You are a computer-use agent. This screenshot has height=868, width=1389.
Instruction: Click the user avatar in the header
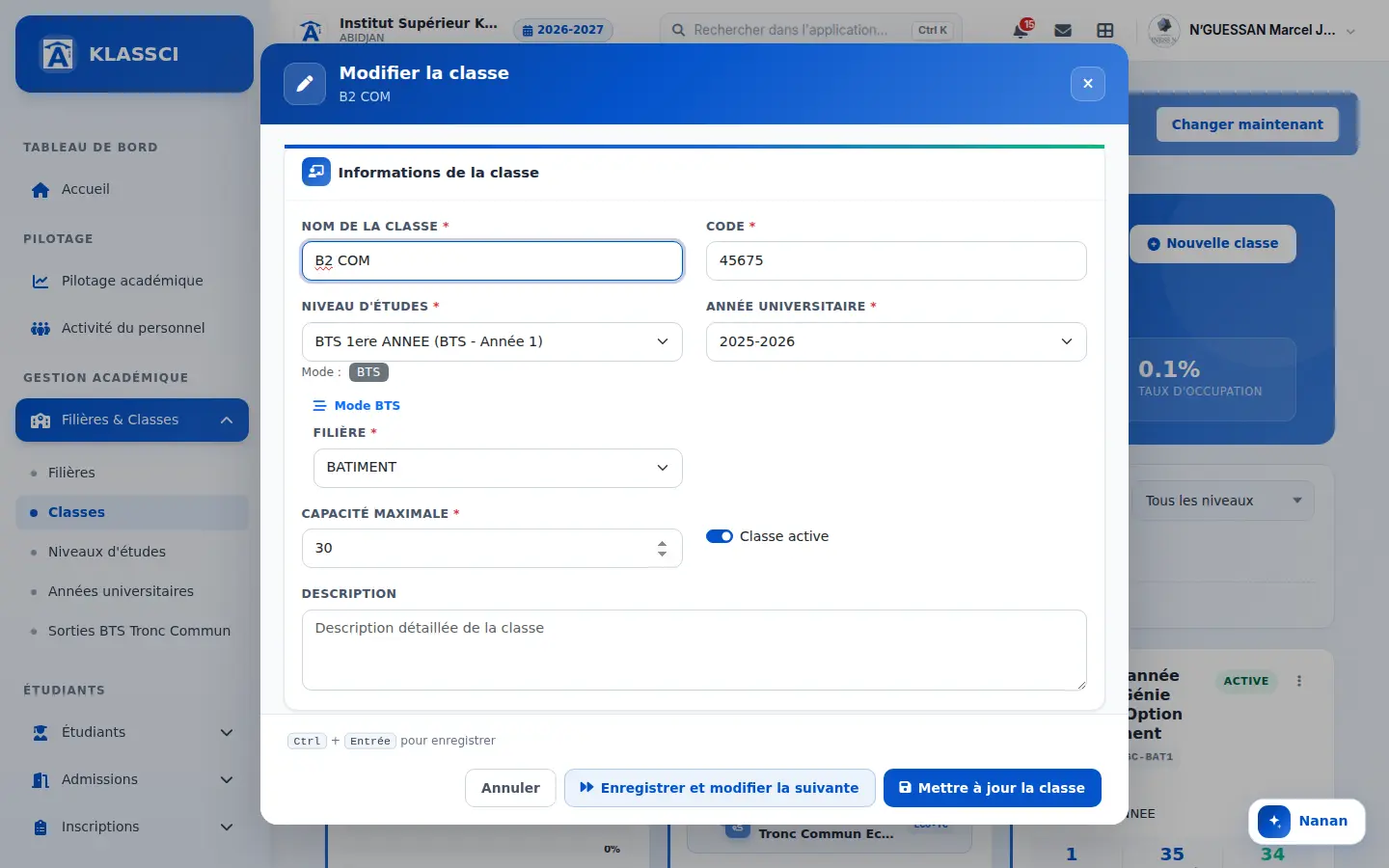pyautogui.click(x=1164, y=31)
